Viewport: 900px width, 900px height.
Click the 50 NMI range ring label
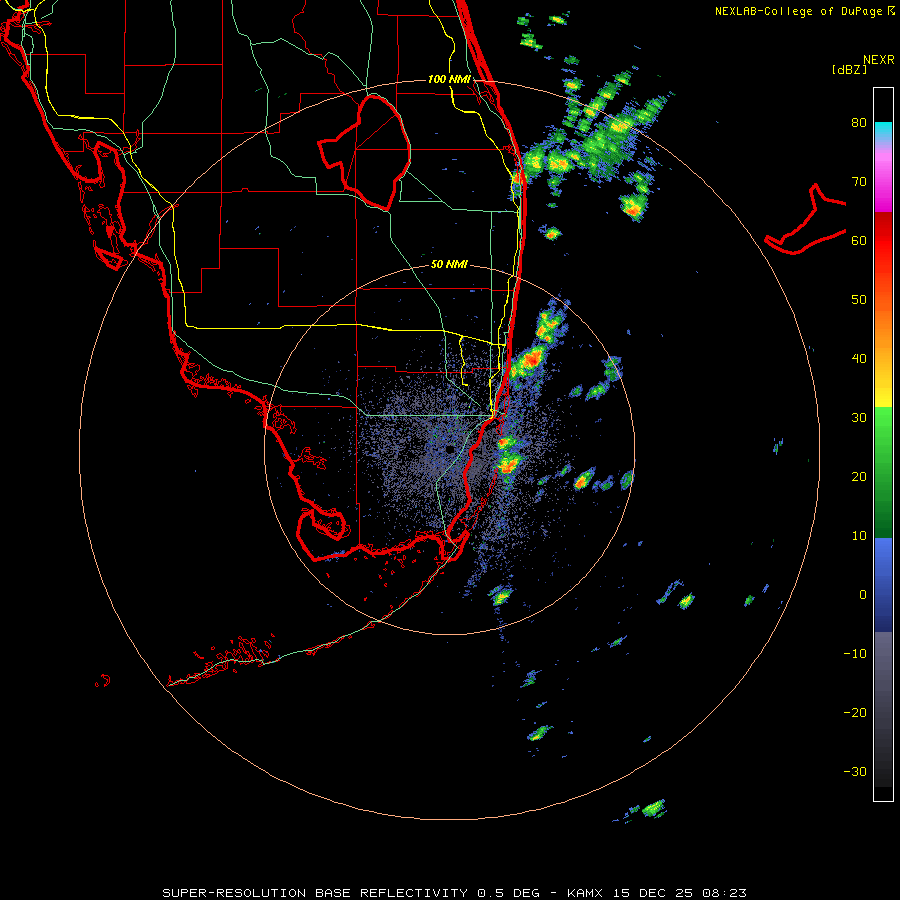point(449,265)
